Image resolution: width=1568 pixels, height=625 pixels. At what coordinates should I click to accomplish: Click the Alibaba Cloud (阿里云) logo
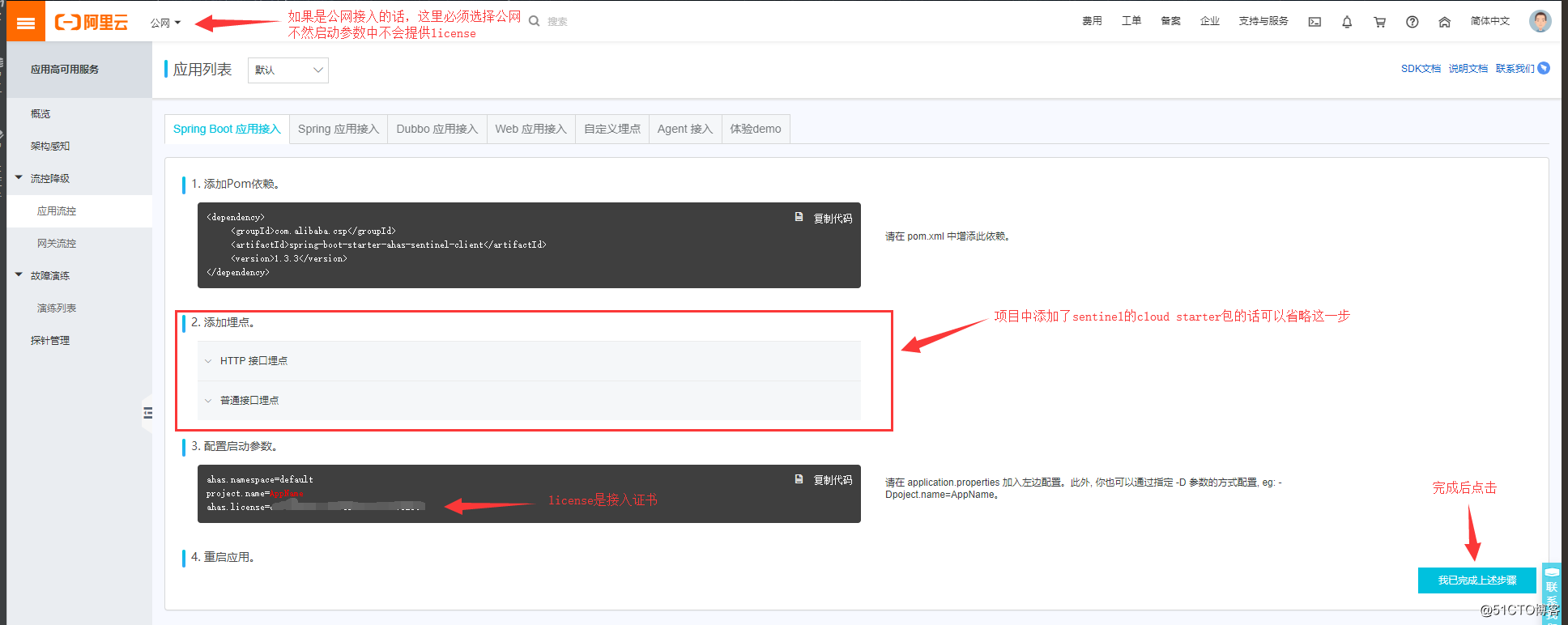coord(92,22)
